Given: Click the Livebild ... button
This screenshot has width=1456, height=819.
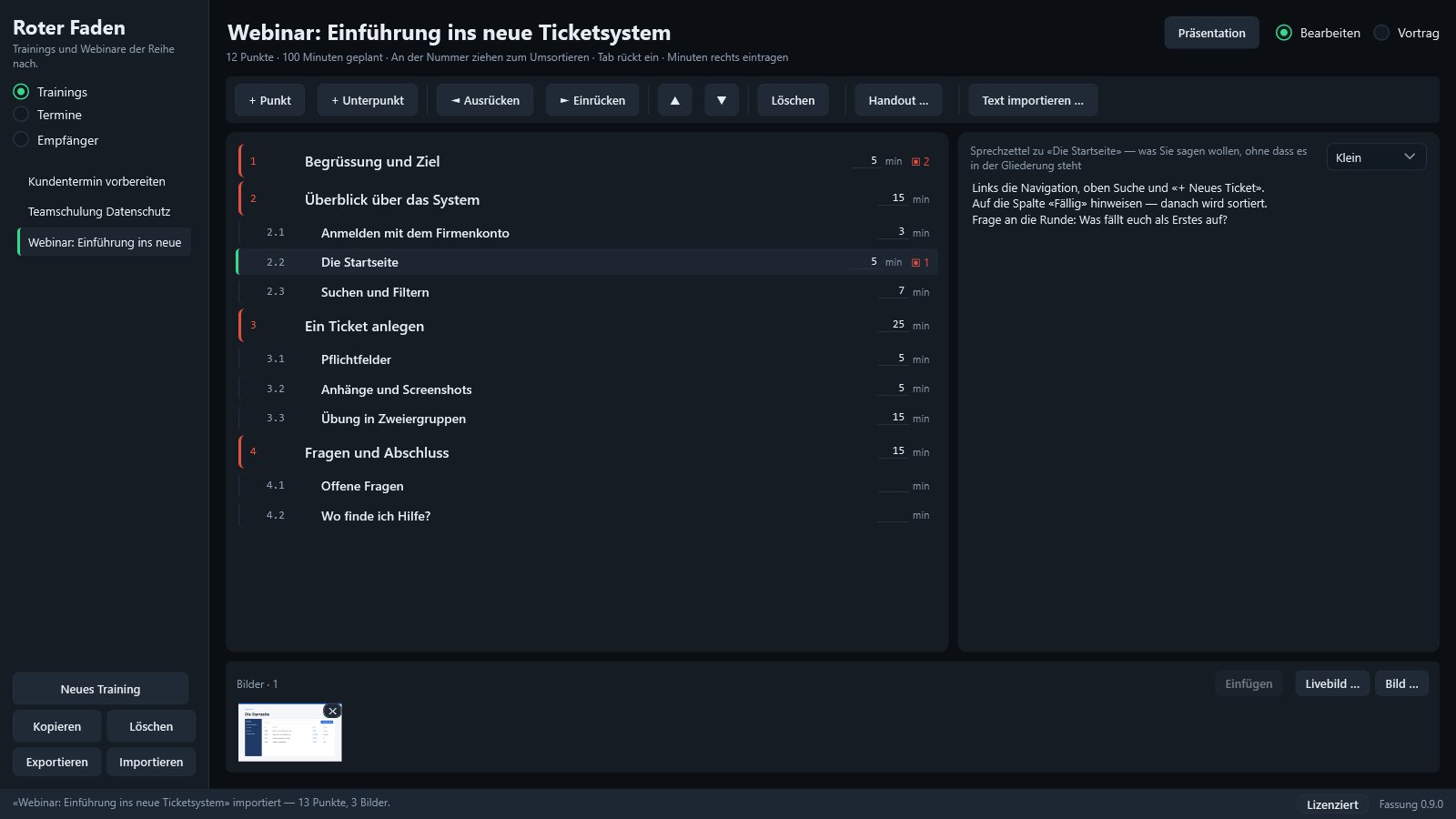Looking at the screenshot, I should click(1332, 683).
